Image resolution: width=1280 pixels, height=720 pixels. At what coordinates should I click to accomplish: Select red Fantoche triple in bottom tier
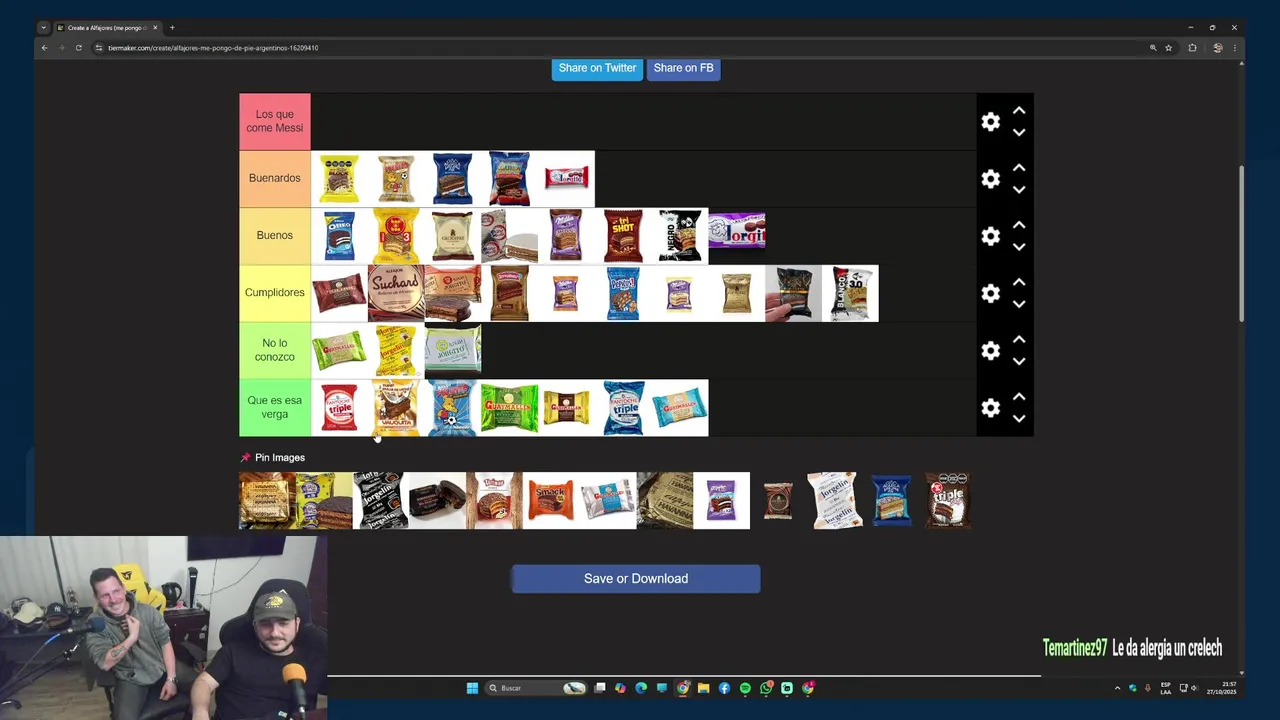point(339,408)
